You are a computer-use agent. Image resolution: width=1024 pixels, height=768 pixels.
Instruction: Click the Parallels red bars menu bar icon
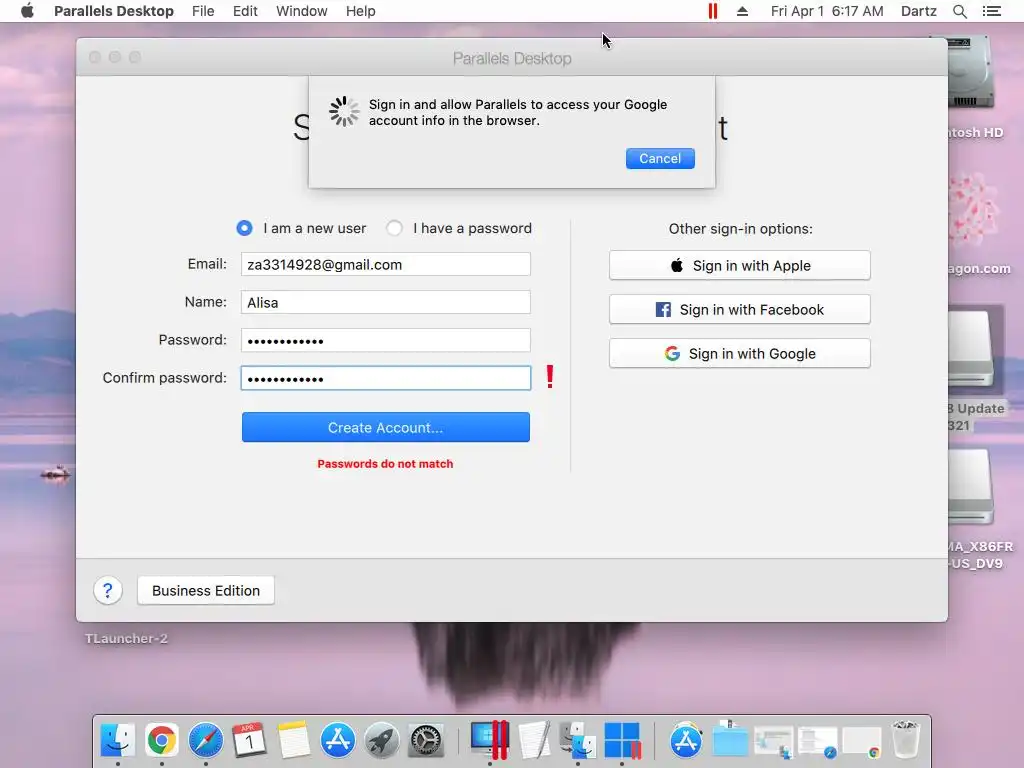(x=712, y=11)
